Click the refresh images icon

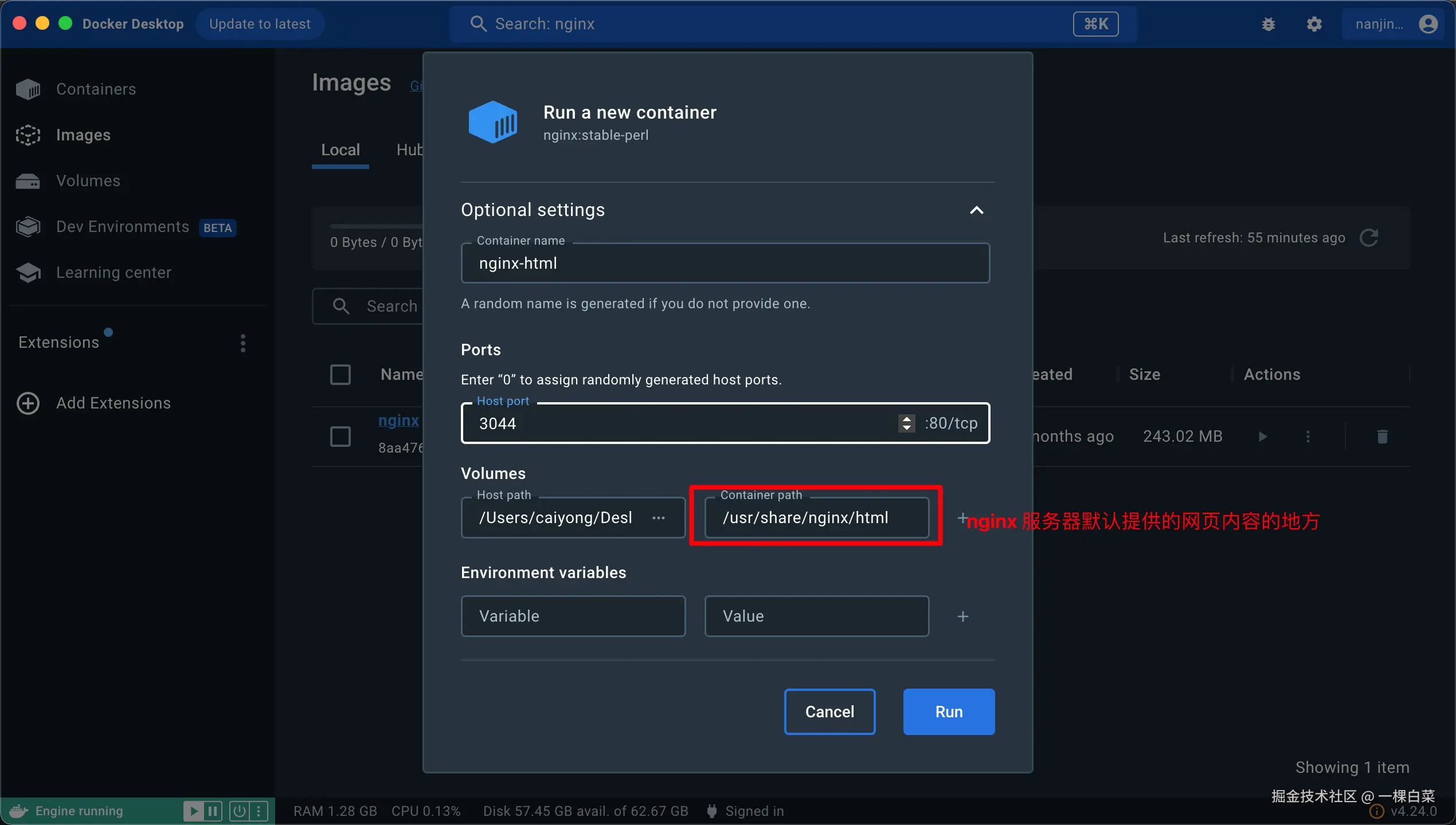[x=1369, y=238]
